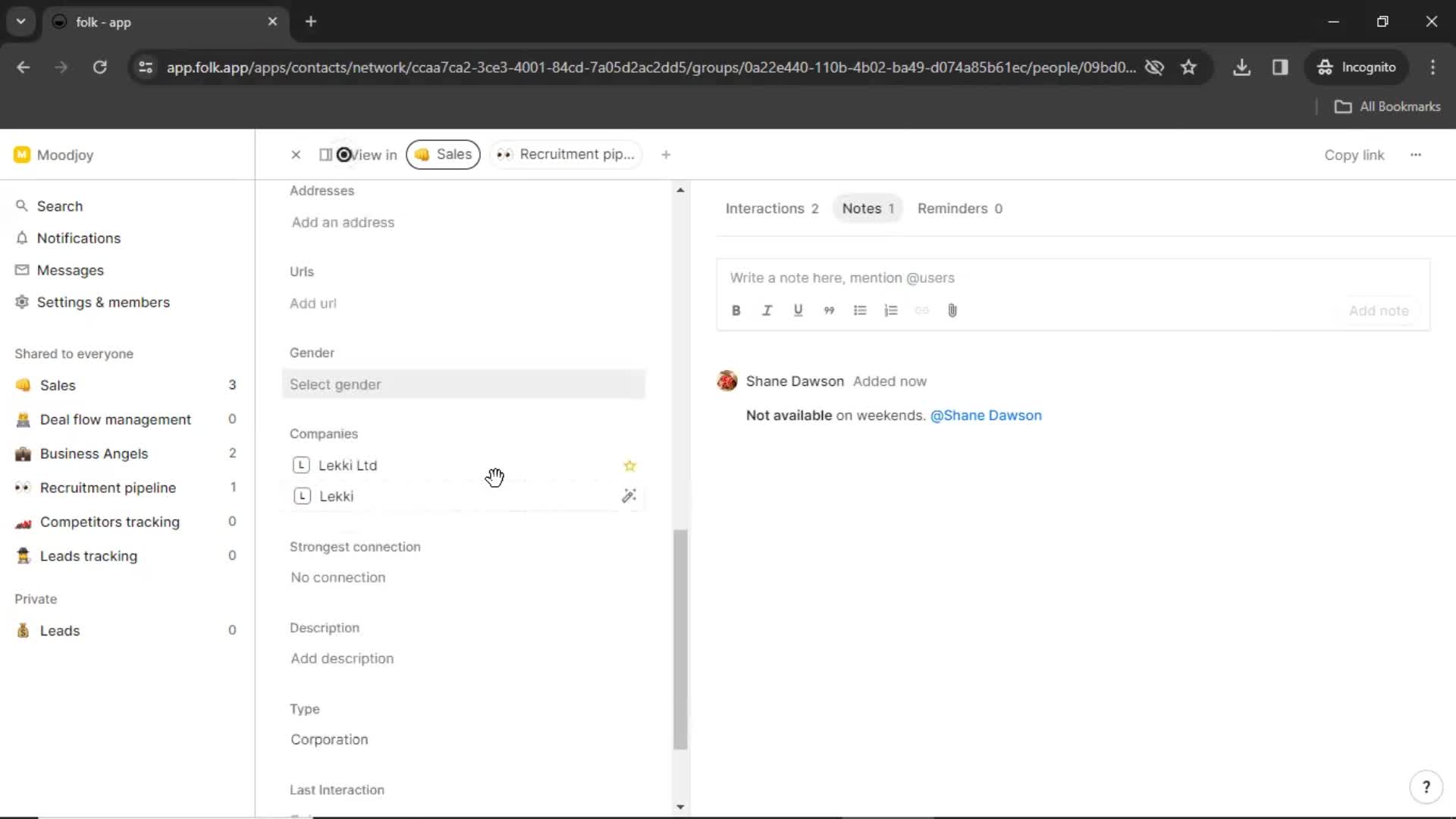Click the blockquote formatting icon

tap(830, 310)
